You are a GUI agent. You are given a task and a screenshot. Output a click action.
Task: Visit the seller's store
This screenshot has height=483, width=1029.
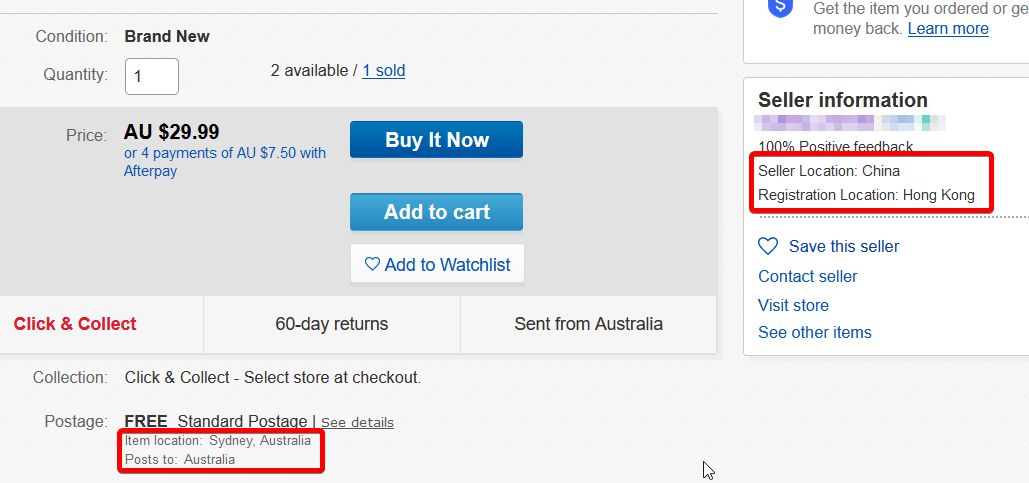[x=793, y=305]
